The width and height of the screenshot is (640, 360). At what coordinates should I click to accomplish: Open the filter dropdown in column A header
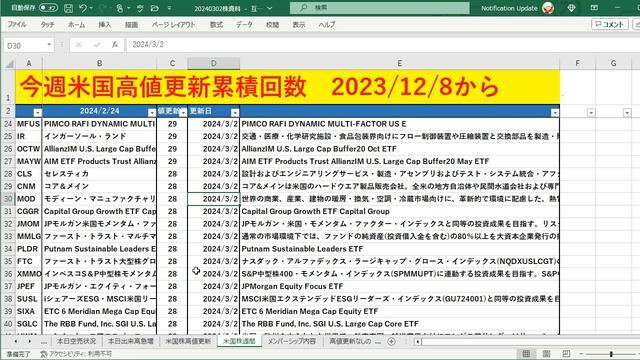(x=37, y=112)
